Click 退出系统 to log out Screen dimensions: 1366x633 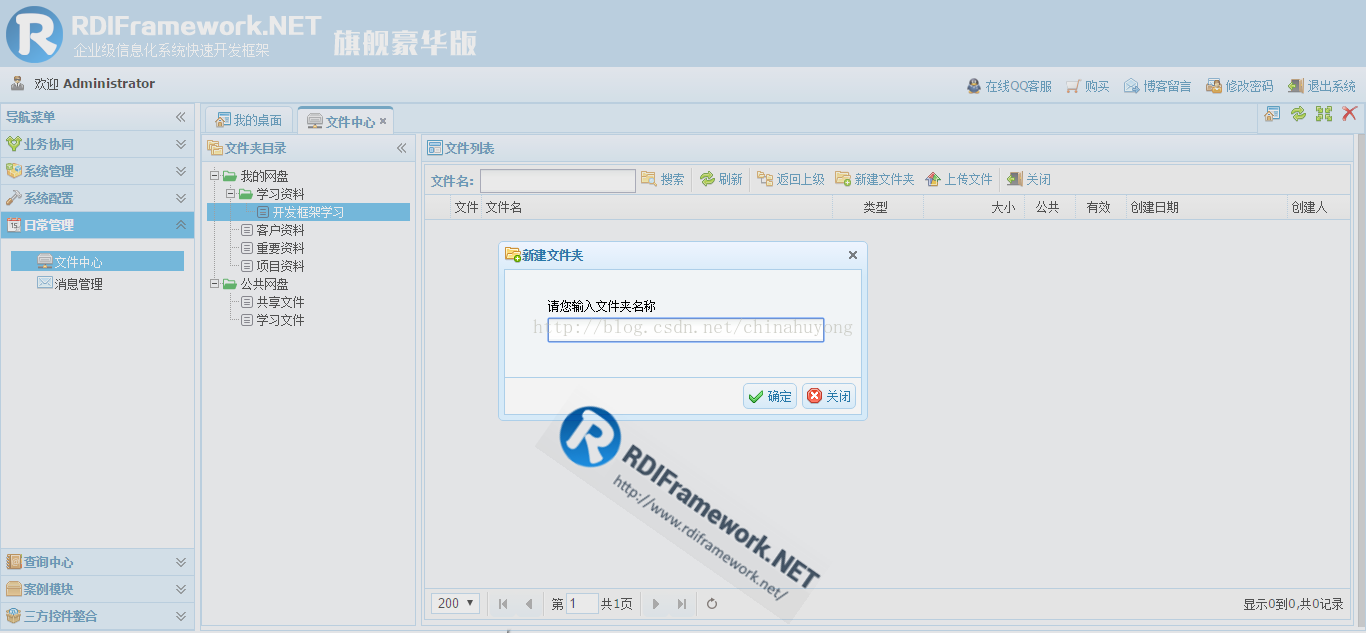click(1321, 86)
